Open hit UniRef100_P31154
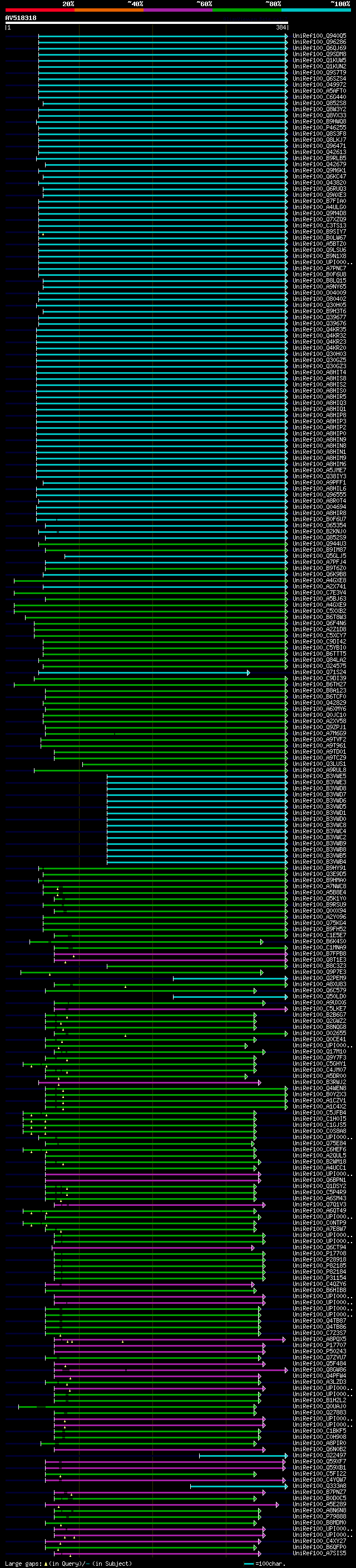The height and width of the screenshot is (1568, 356). (x=319, y=1278)
